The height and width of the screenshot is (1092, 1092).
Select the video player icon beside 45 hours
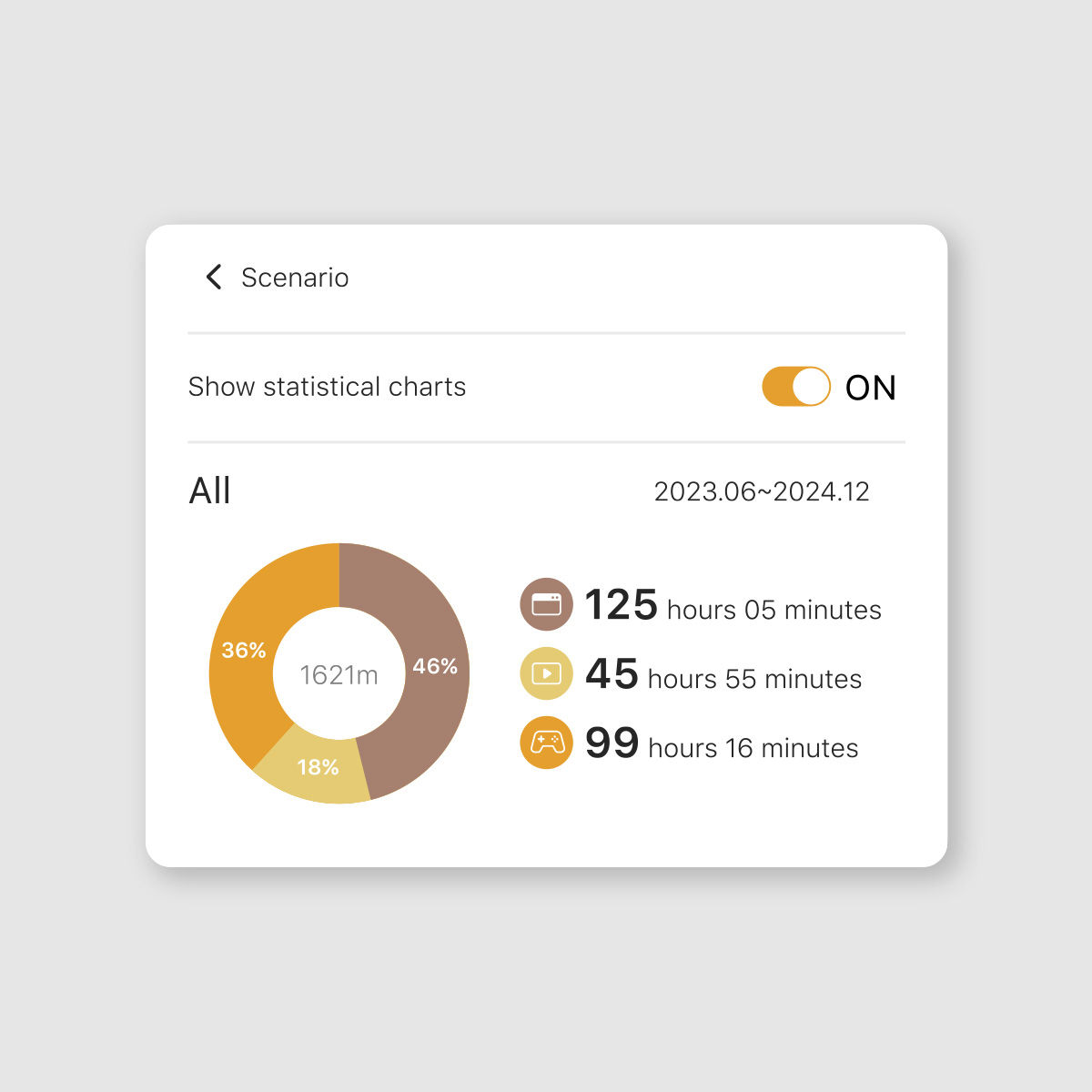pyautogui.click(x=545, y=673)
